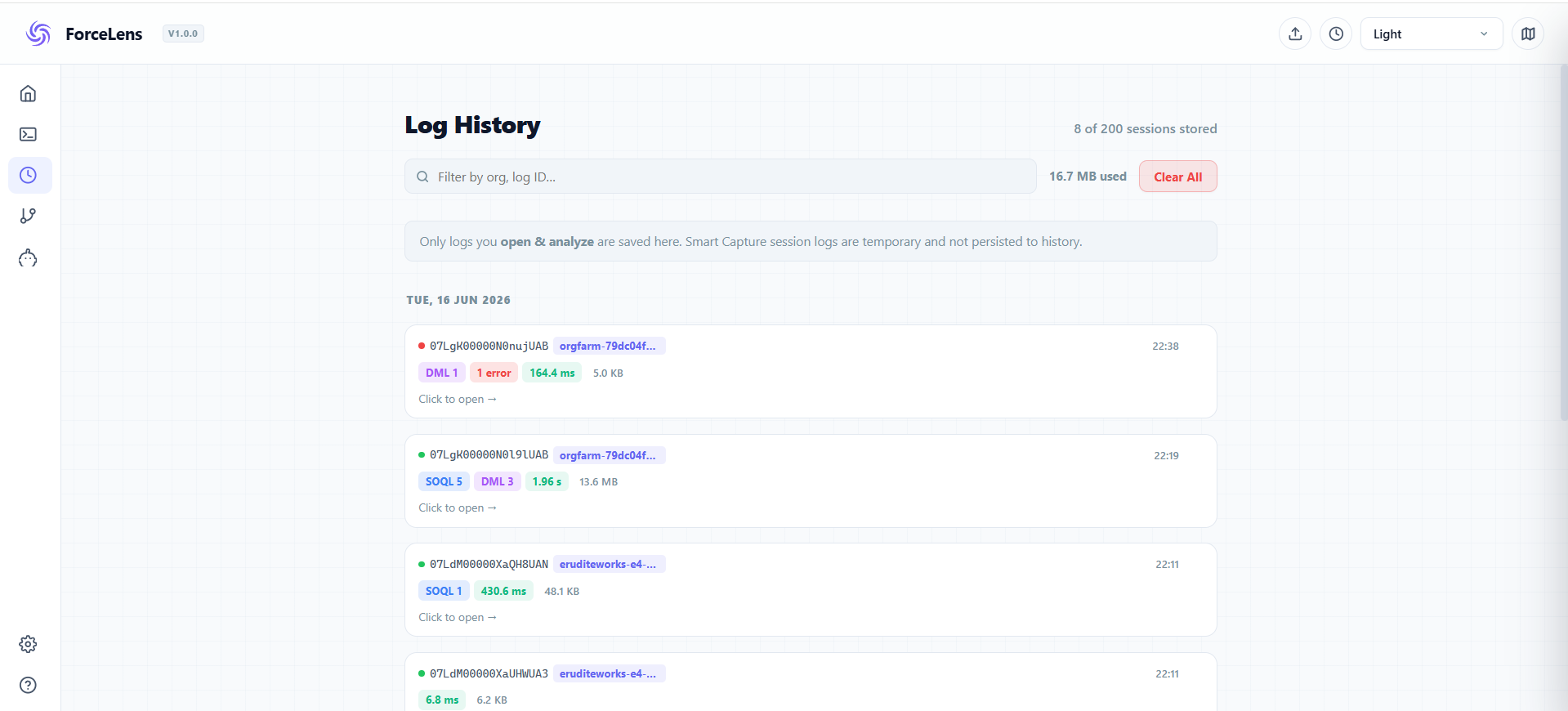The height and width of the screenshot is (711, 1568).
Task: Click 'Click to open' on the 22:19 log
Action: coord(458,508)
